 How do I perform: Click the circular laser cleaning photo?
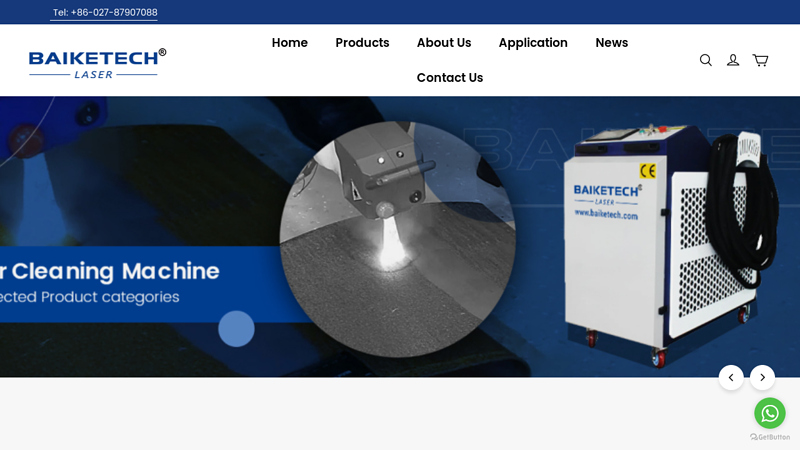point(397,239)
